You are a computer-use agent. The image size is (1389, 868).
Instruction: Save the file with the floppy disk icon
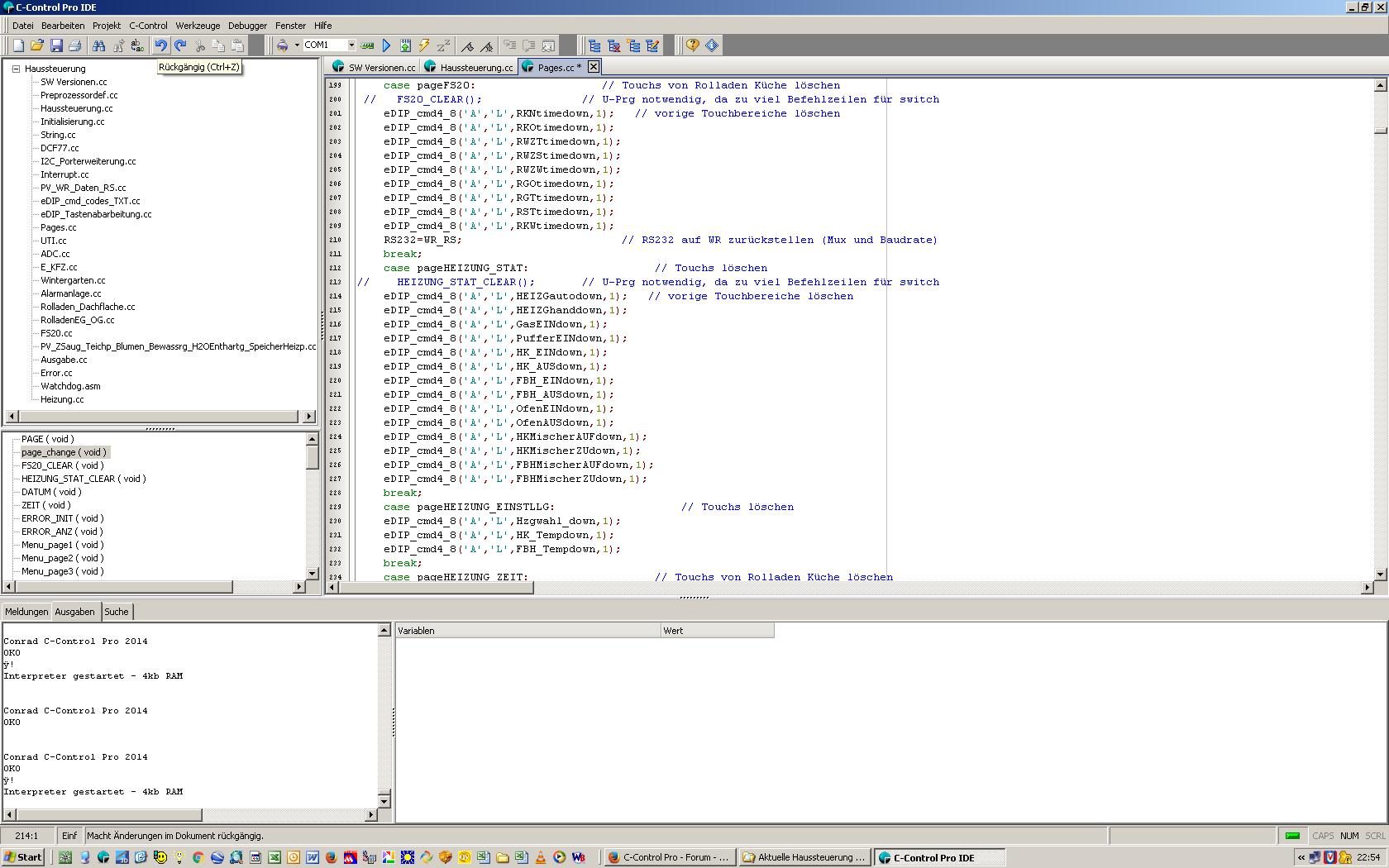point(56,45)
